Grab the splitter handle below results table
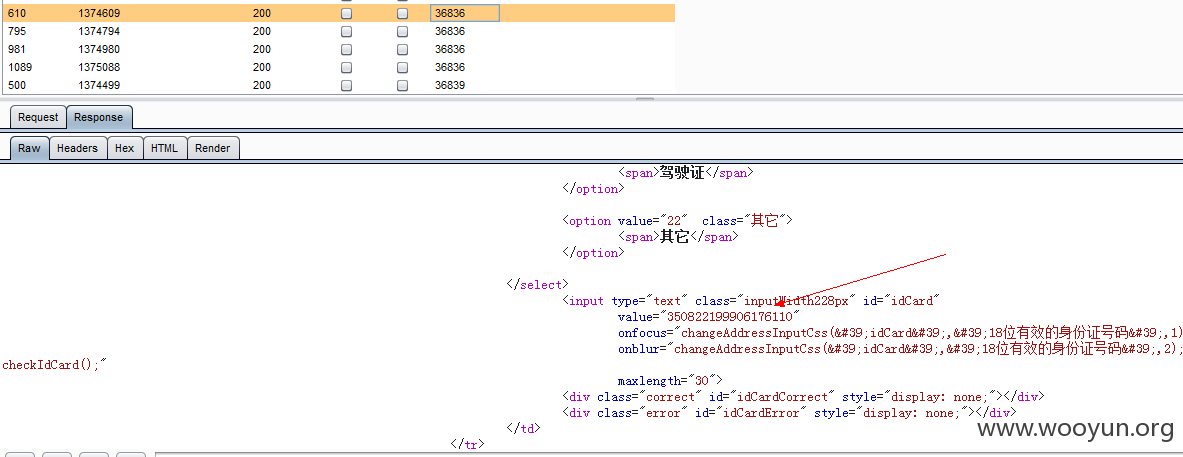This screenshot has height=457, width=1183. (645, 99)
